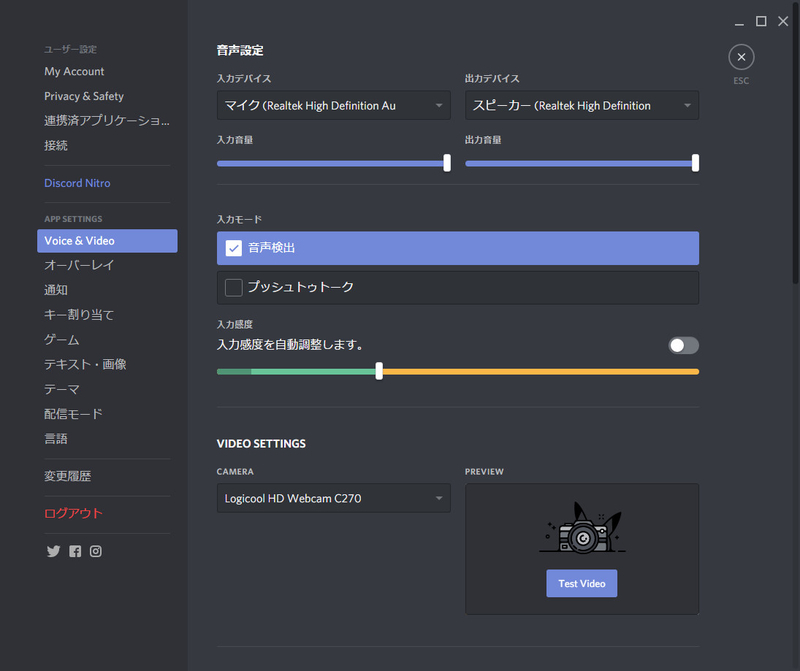Maximize the Discord window
This screenshot has height=671, width=800.
click(761, 21)
